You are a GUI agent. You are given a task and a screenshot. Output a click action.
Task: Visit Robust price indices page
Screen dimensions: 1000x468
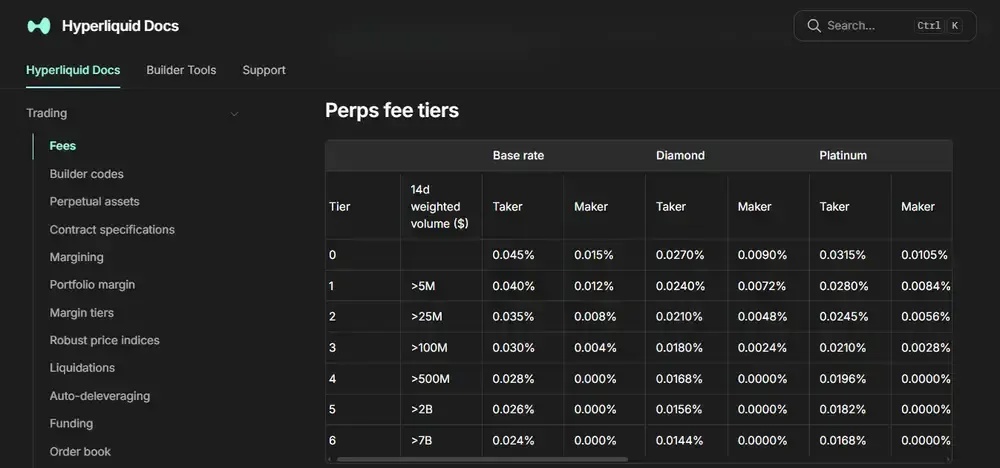105,340
